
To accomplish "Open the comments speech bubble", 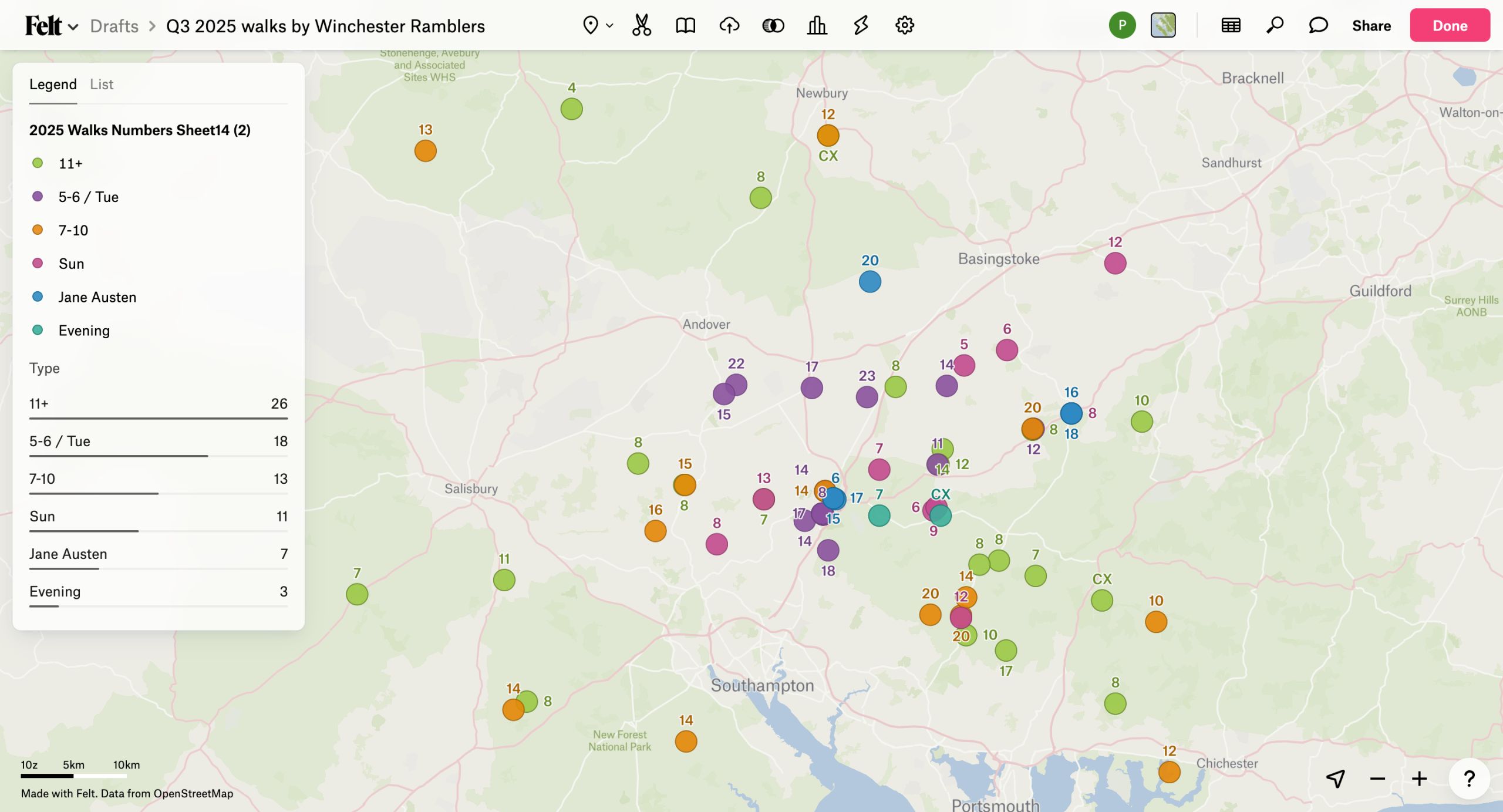I will 1318,25.
